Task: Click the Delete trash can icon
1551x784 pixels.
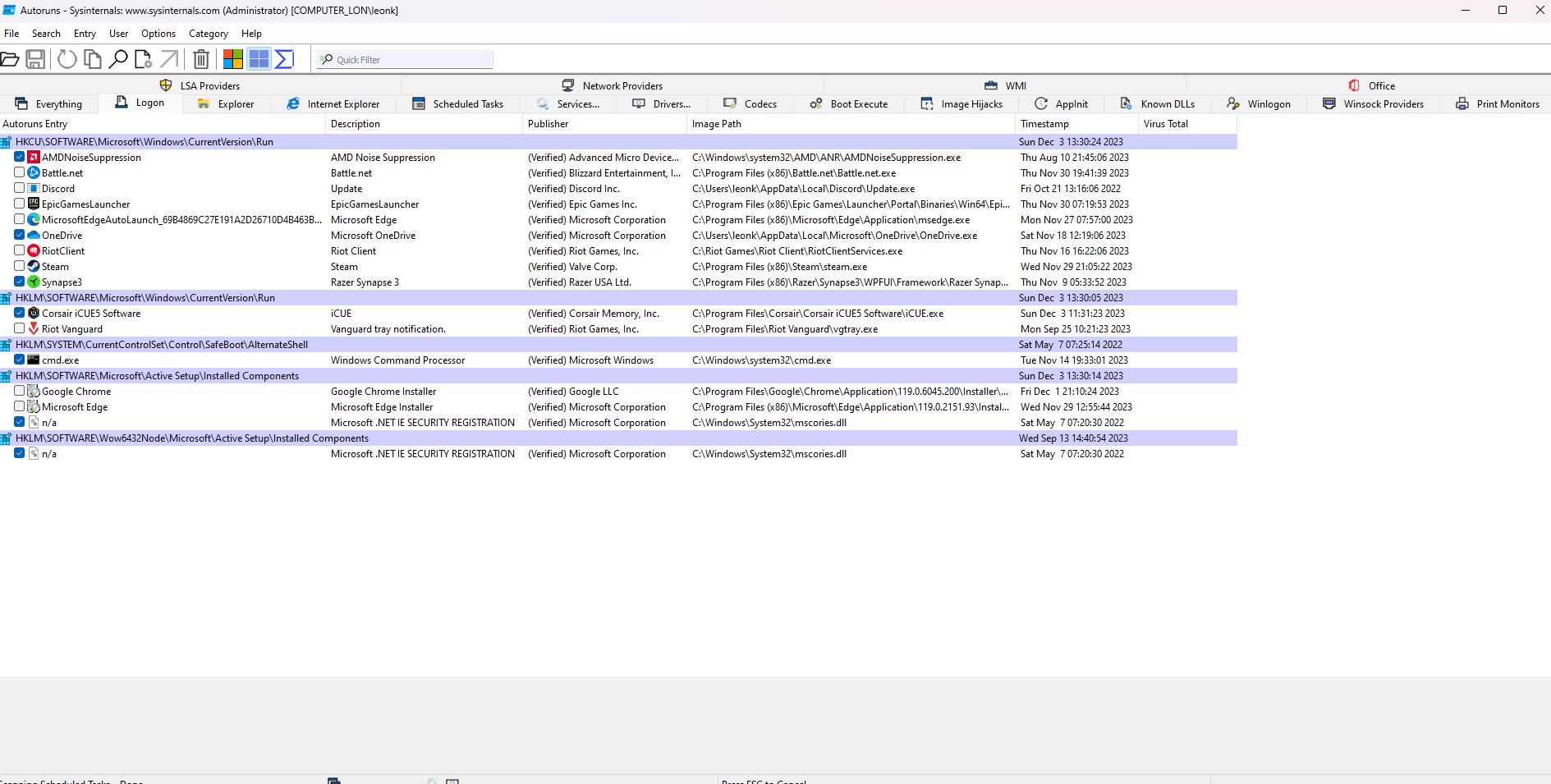Action: (x=201, y=59)
